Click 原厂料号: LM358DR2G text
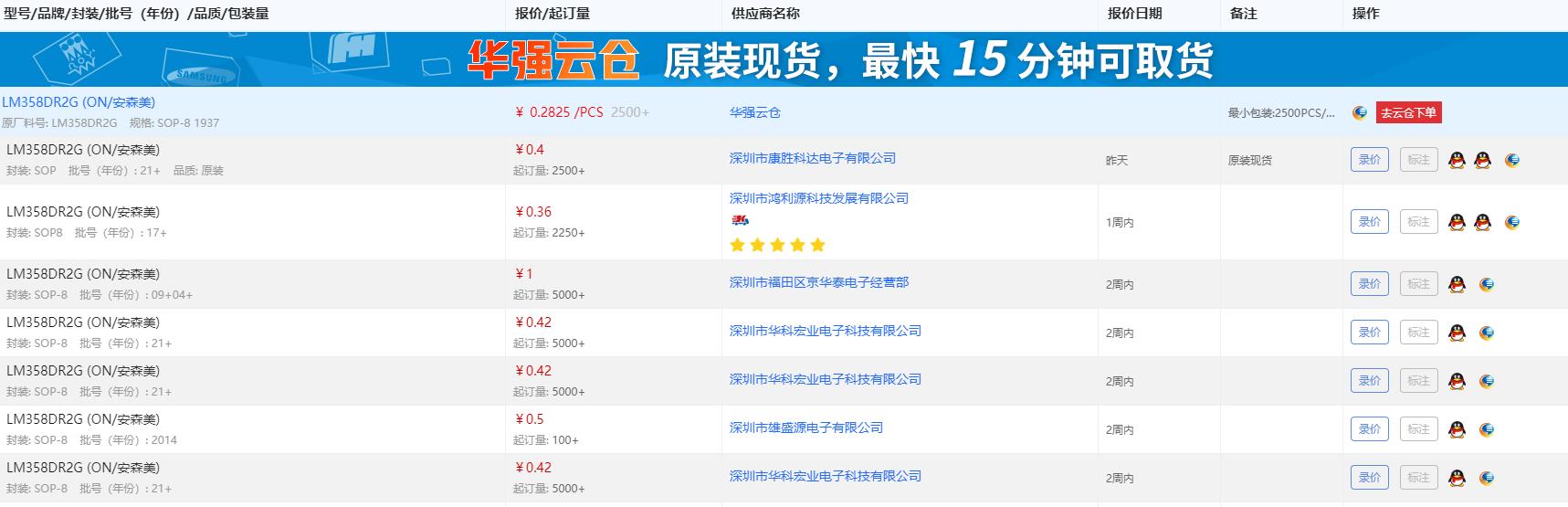 [x=59, y=123]
